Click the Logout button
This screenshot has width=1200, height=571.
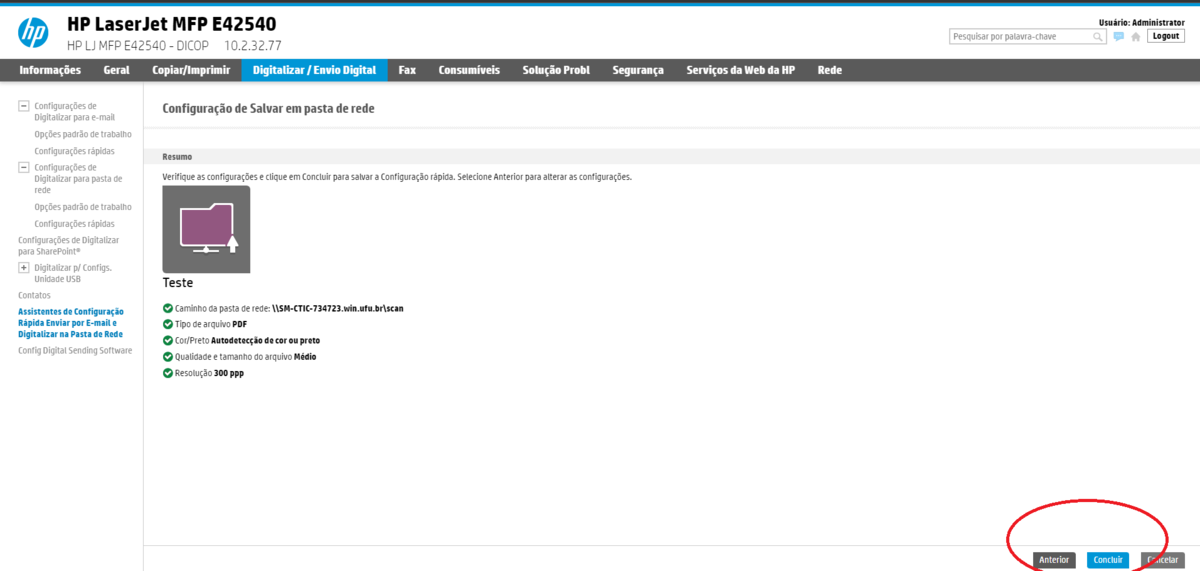(1165, 36)
